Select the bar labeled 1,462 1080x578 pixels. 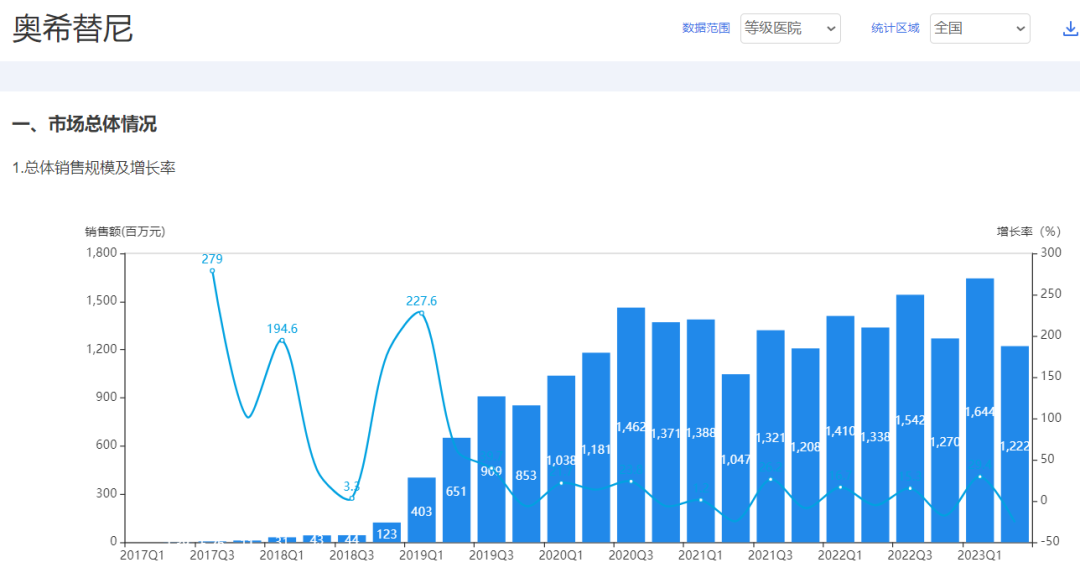tap(631, 425)
